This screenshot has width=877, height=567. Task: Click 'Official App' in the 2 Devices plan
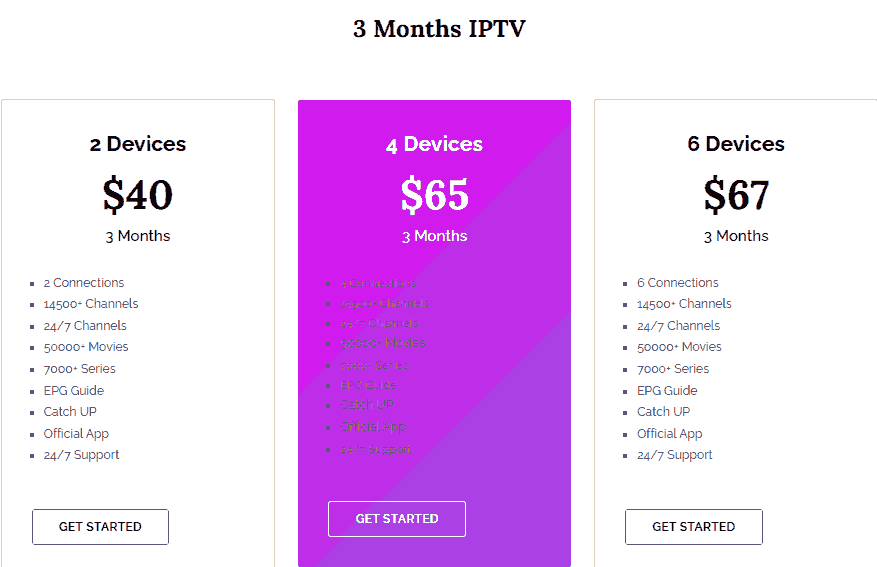click(76, 434)
